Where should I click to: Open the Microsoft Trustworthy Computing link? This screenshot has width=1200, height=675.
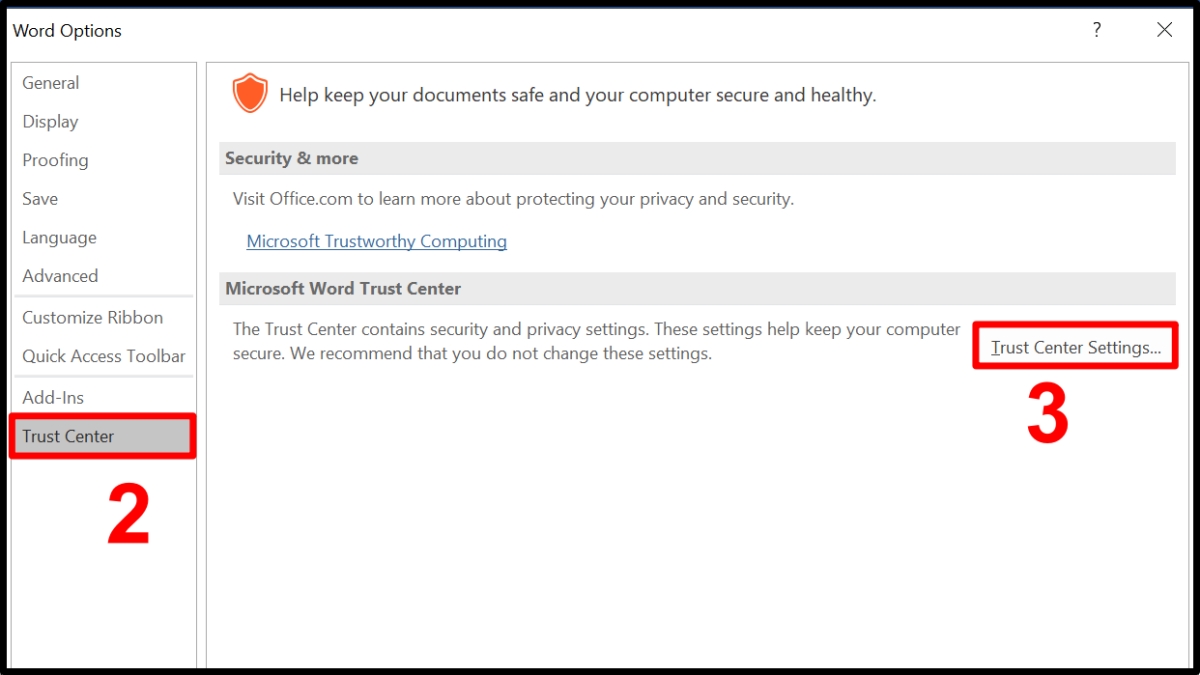(376, 241)
